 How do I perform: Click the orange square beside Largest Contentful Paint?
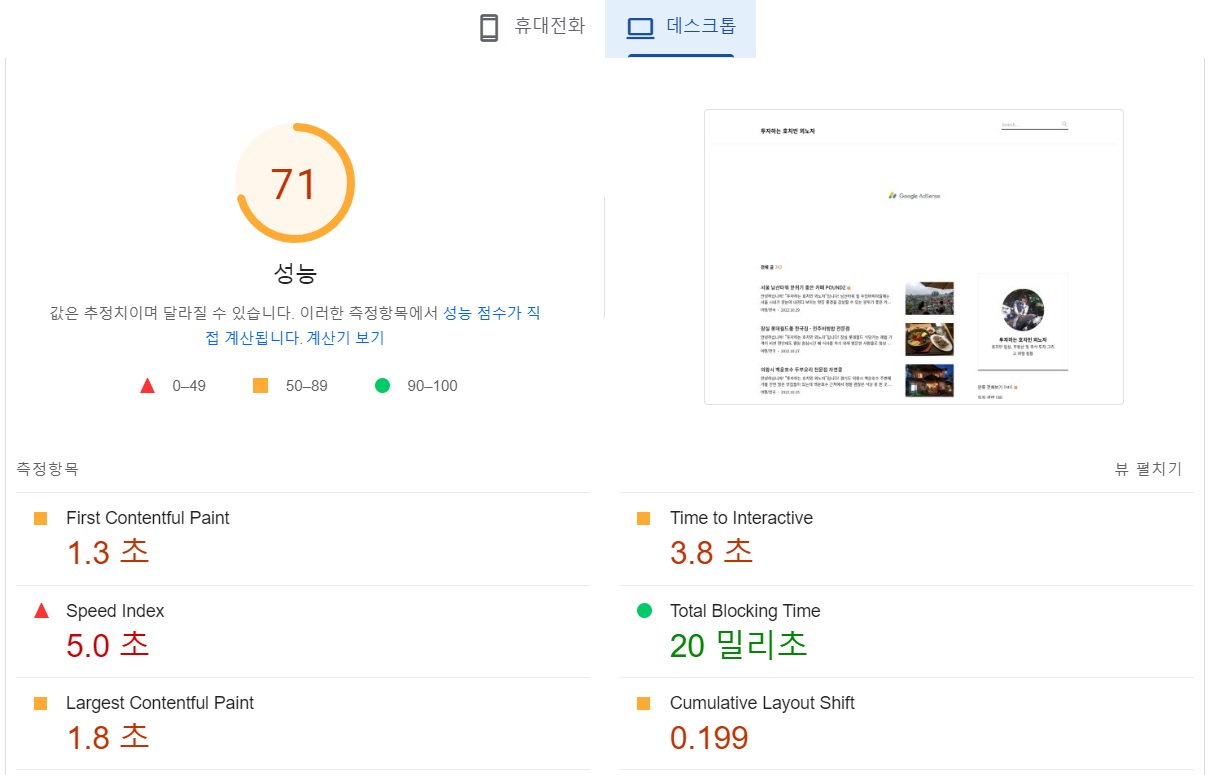click(x=41, y=703)
